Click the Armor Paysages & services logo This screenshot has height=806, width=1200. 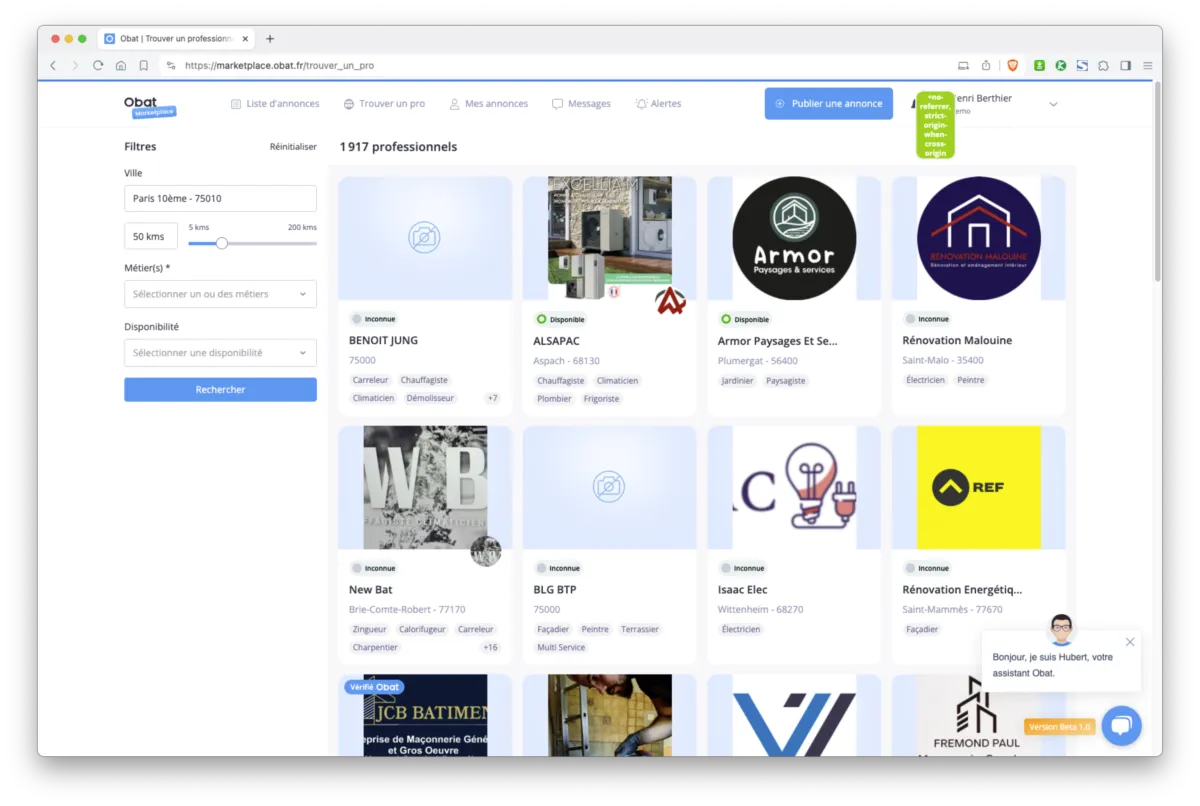point(794,238)
